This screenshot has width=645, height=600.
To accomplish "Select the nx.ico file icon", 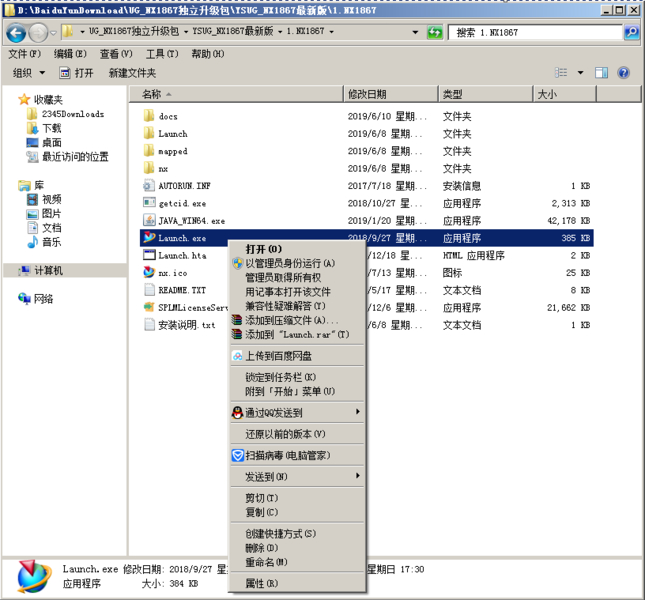I will coord(149,272).
